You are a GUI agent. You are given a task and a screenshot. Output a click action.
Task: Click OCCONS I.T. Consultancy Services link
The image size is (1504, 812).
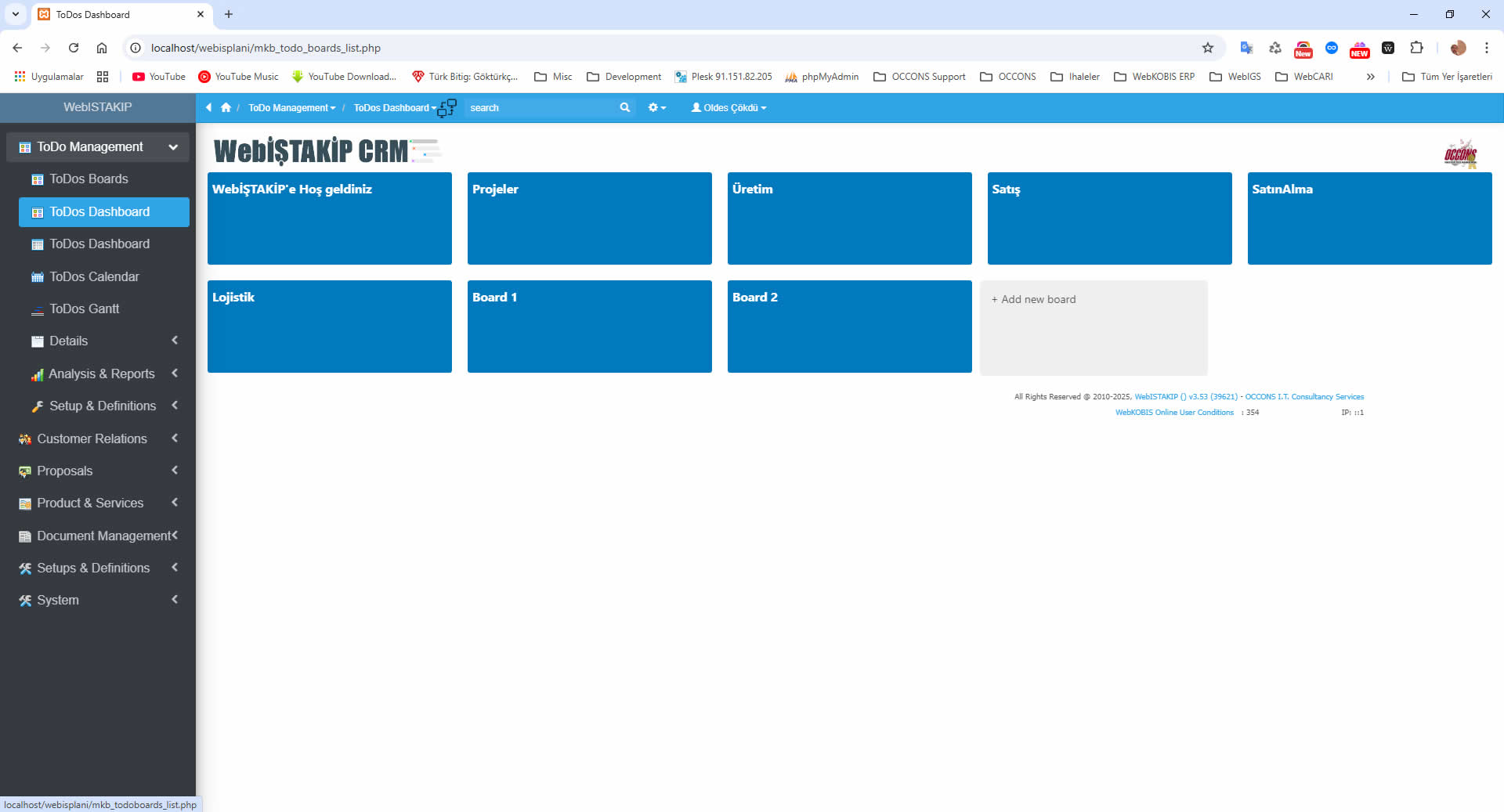pyautogui.click(x=1304, y=397)
